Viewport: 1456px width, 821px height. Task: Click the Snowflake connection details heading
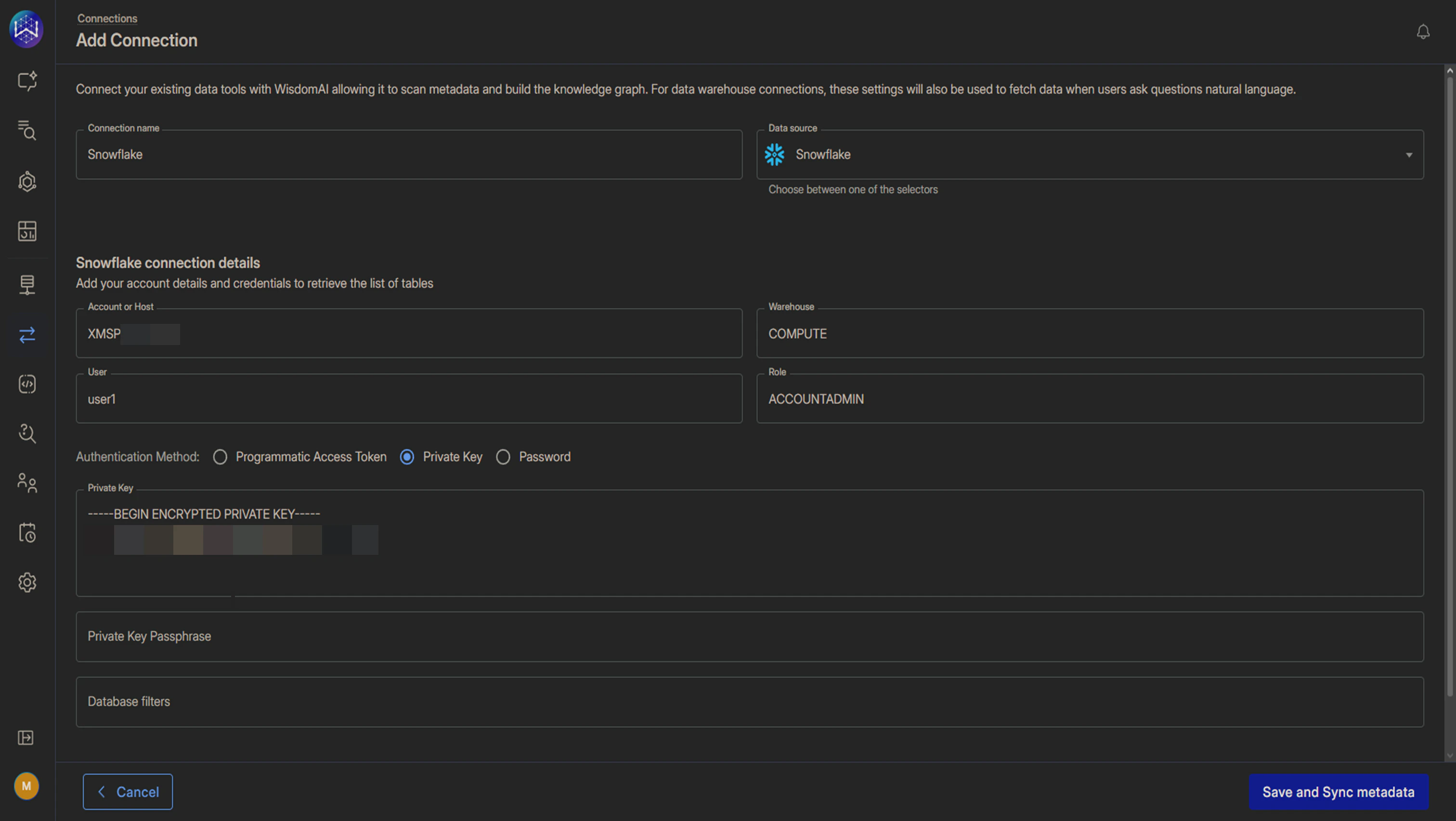click(168, 263)
